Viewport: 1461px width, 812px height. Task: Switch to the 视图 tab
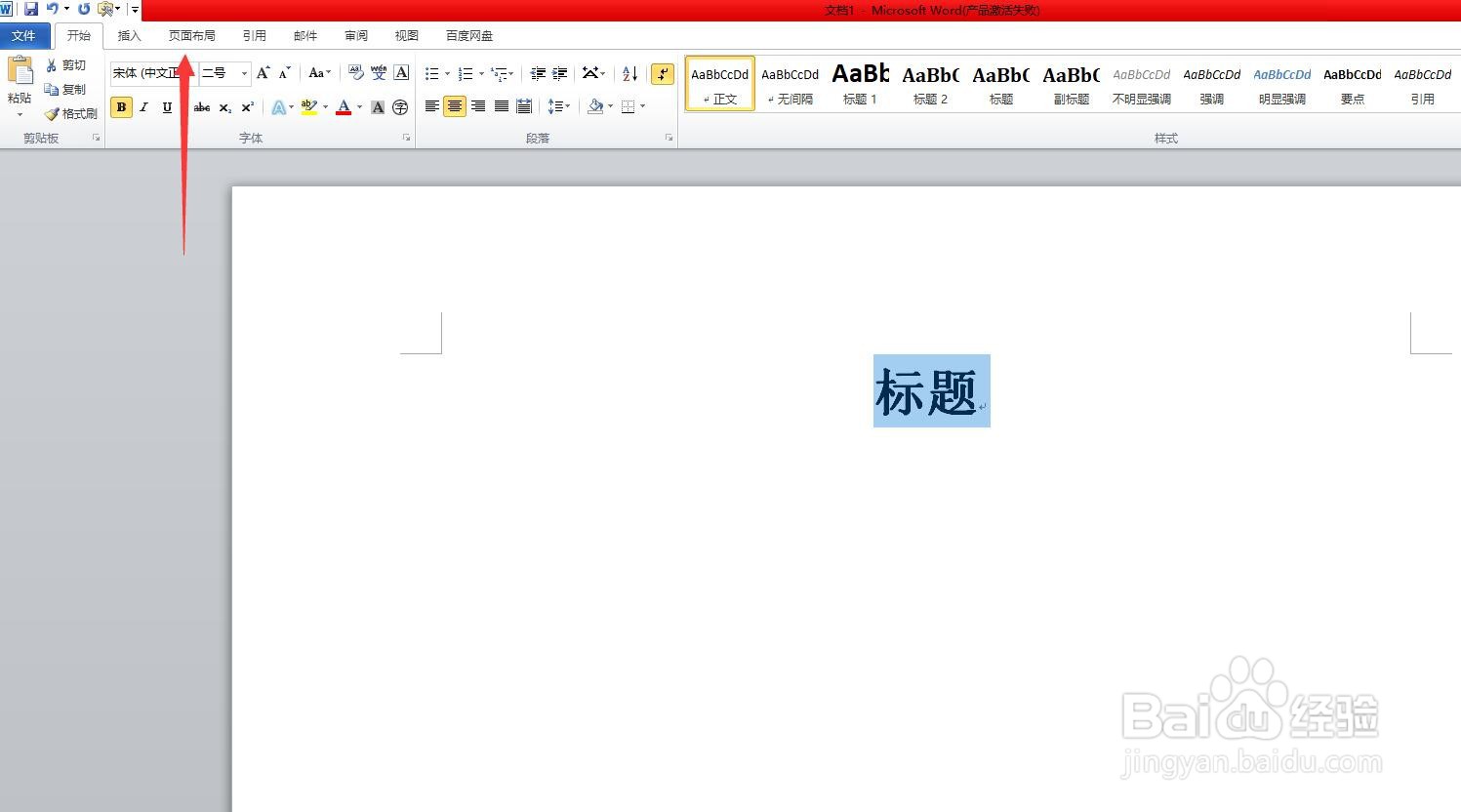(x=406, y=36)
